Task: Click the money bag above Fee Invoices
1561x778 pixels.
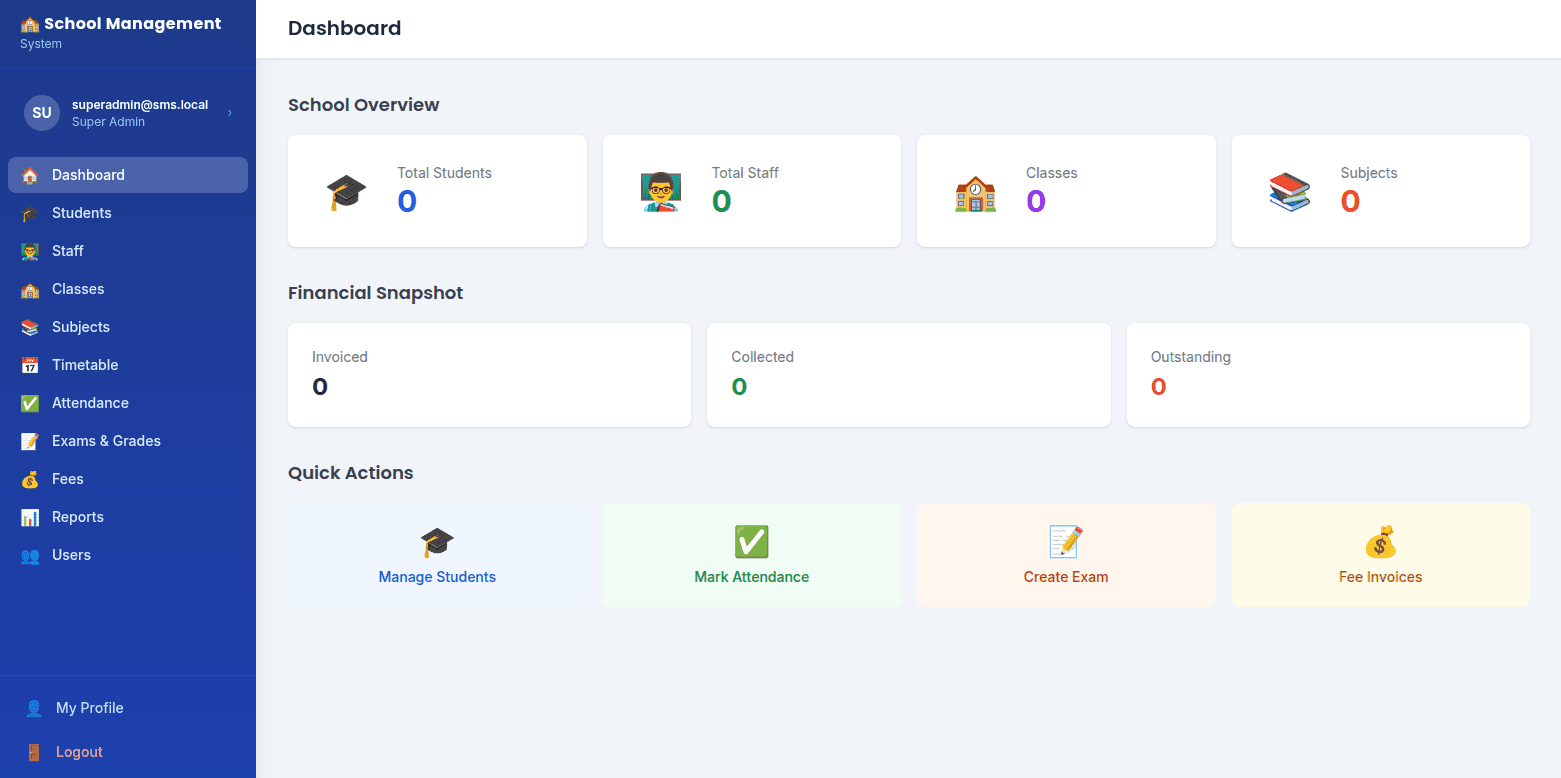Action: click(x=1381, y=542)
